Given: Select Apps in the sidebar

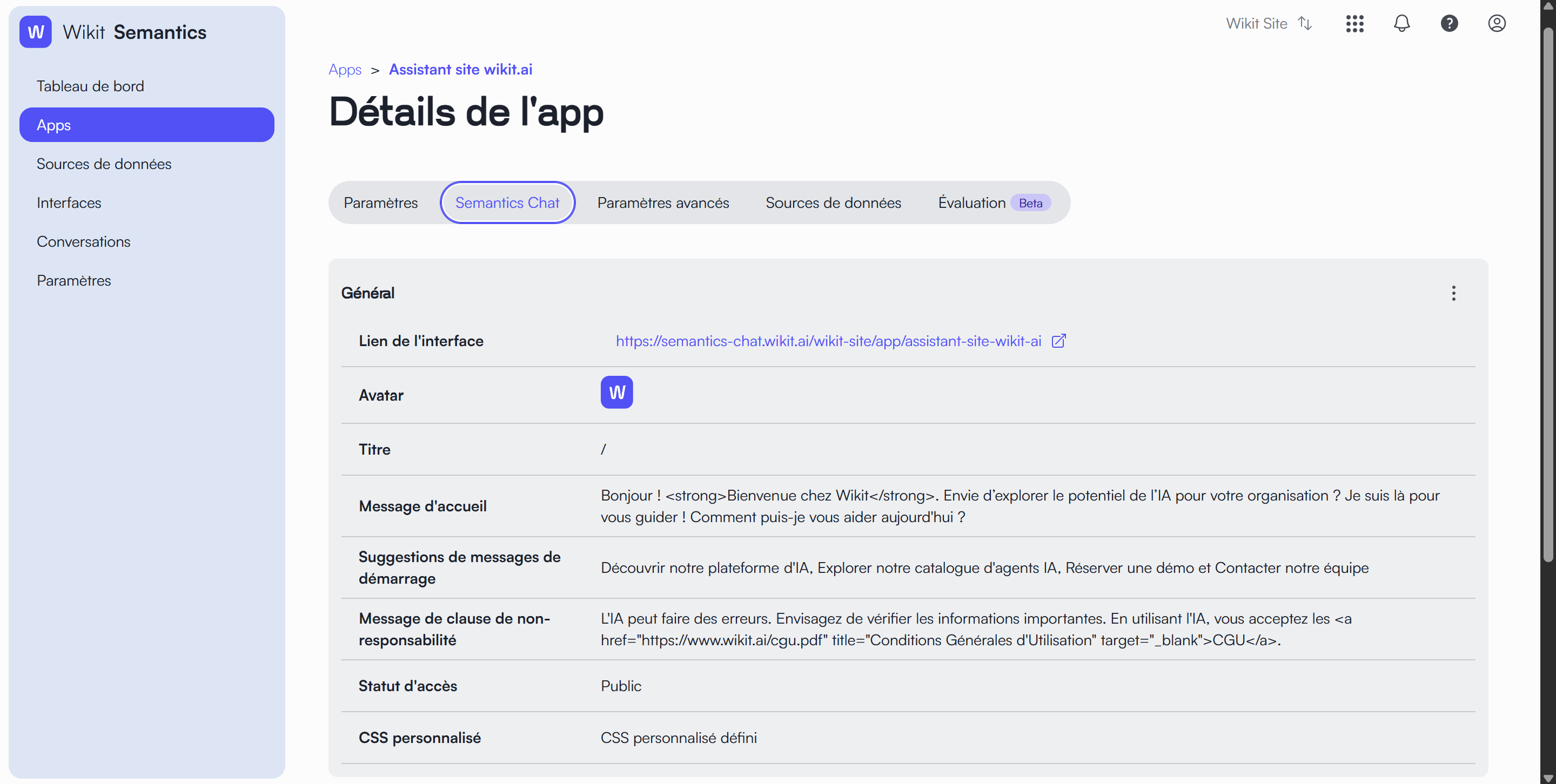Looking at the screenshot, I should coord(147,125).
